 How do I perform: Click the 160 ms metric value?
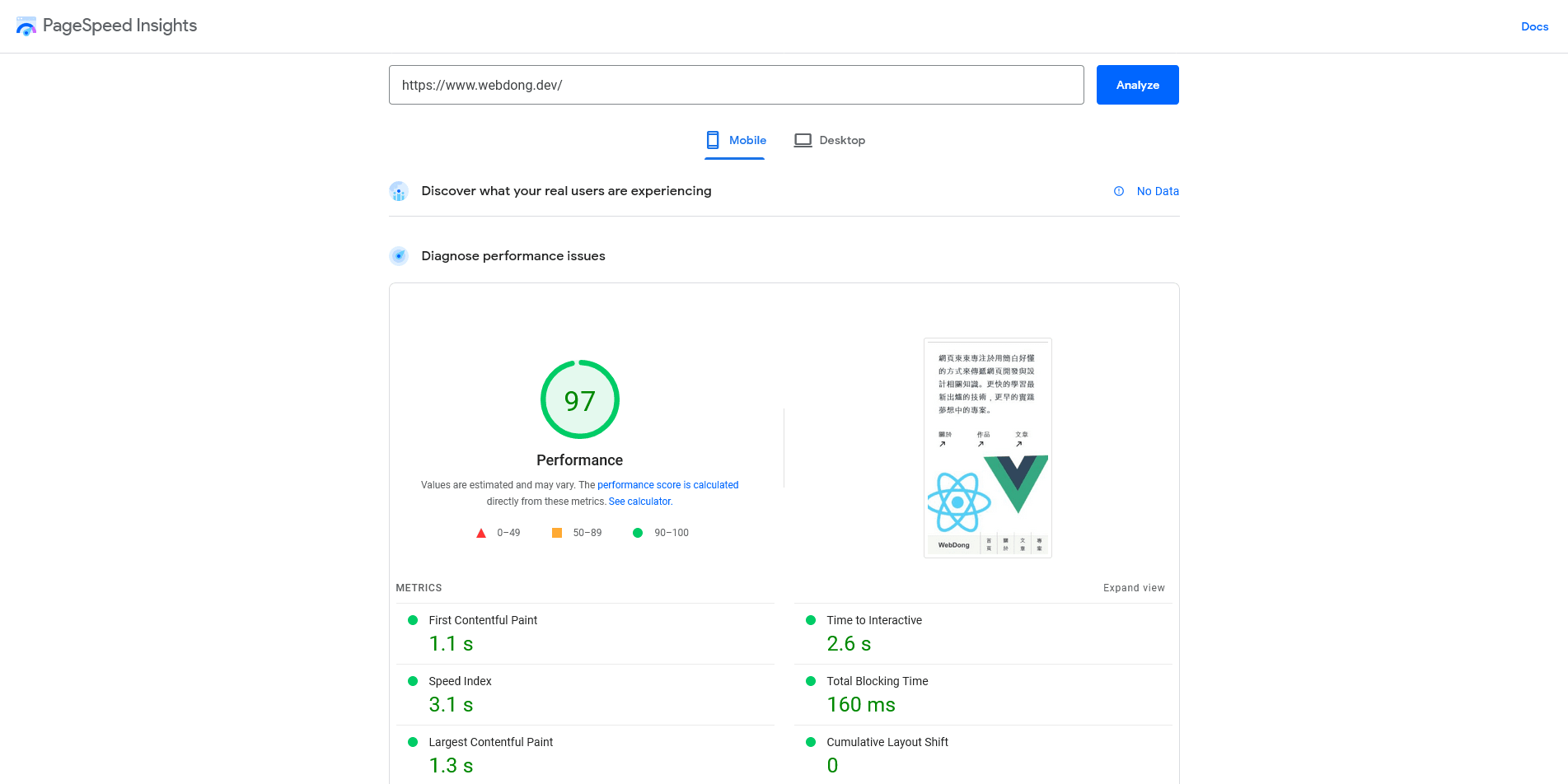coord(861,705)
